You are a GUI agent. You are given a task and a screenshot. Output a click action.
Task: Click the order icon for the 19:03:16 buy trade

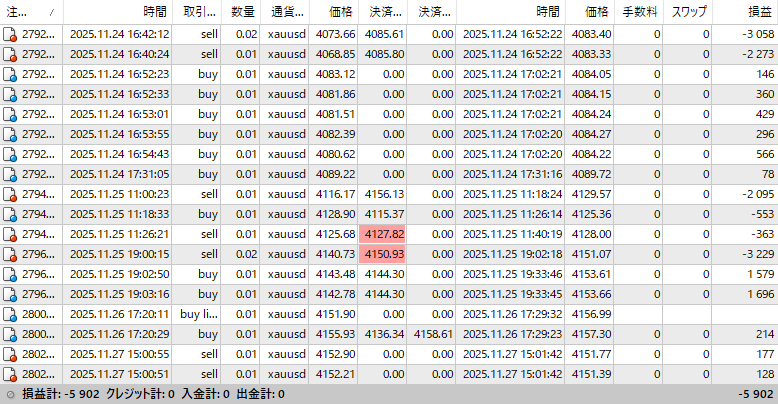[x=11, y=294]
